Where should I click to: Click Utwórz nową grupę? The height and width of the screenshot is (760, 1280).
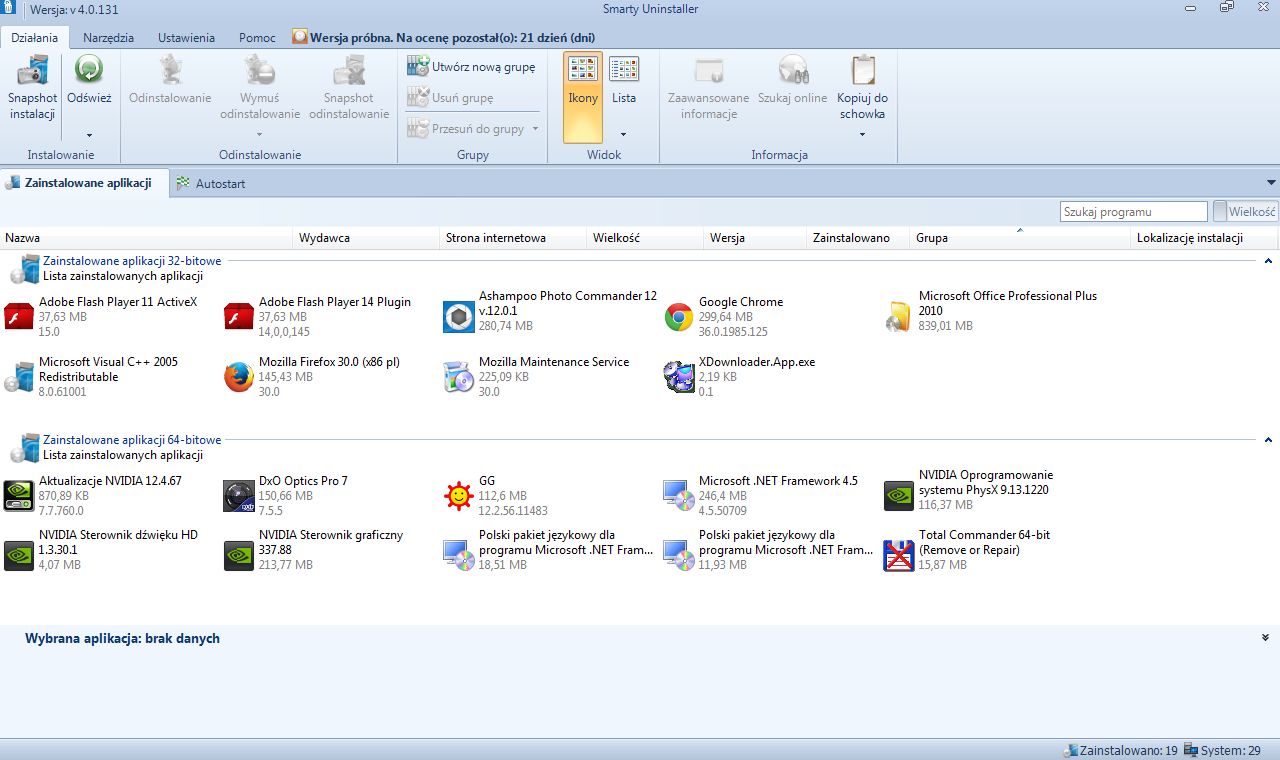point(471,67)
